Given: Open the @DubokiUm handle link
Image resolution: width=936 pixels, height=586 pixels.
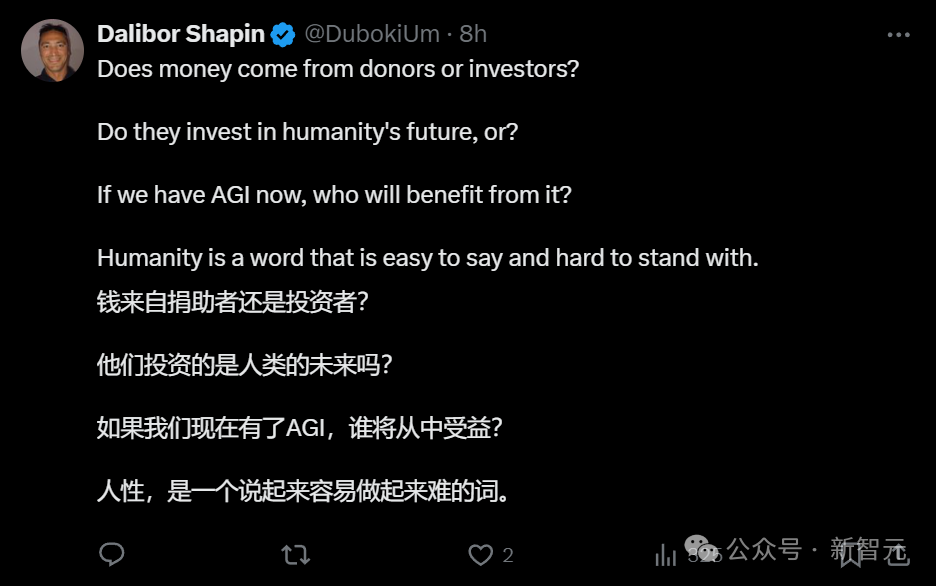Looking at the screenshot, I should (371, 34).
